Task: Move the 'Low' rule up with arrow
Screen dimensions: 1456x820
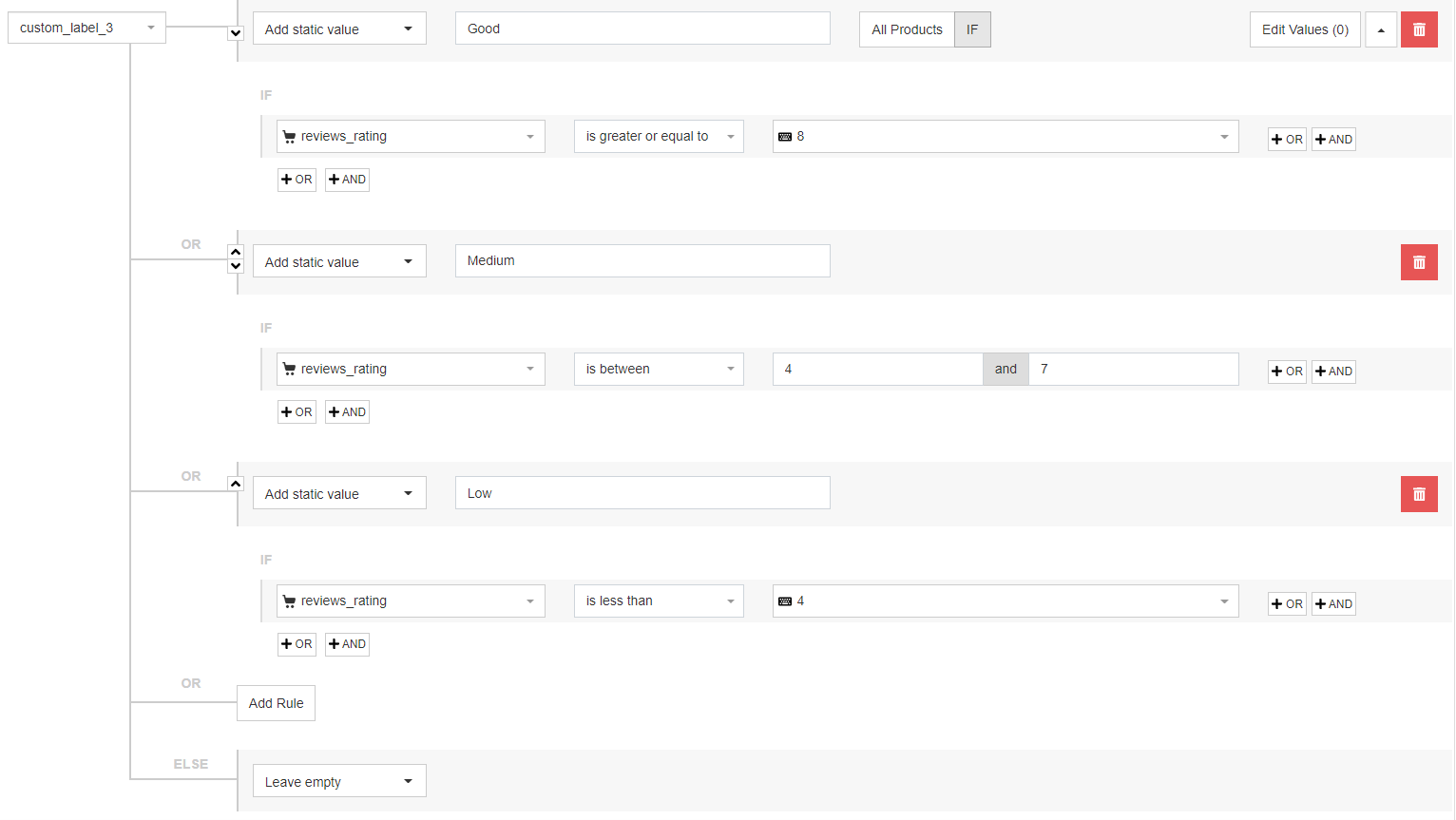Action: tap(236, 484)
